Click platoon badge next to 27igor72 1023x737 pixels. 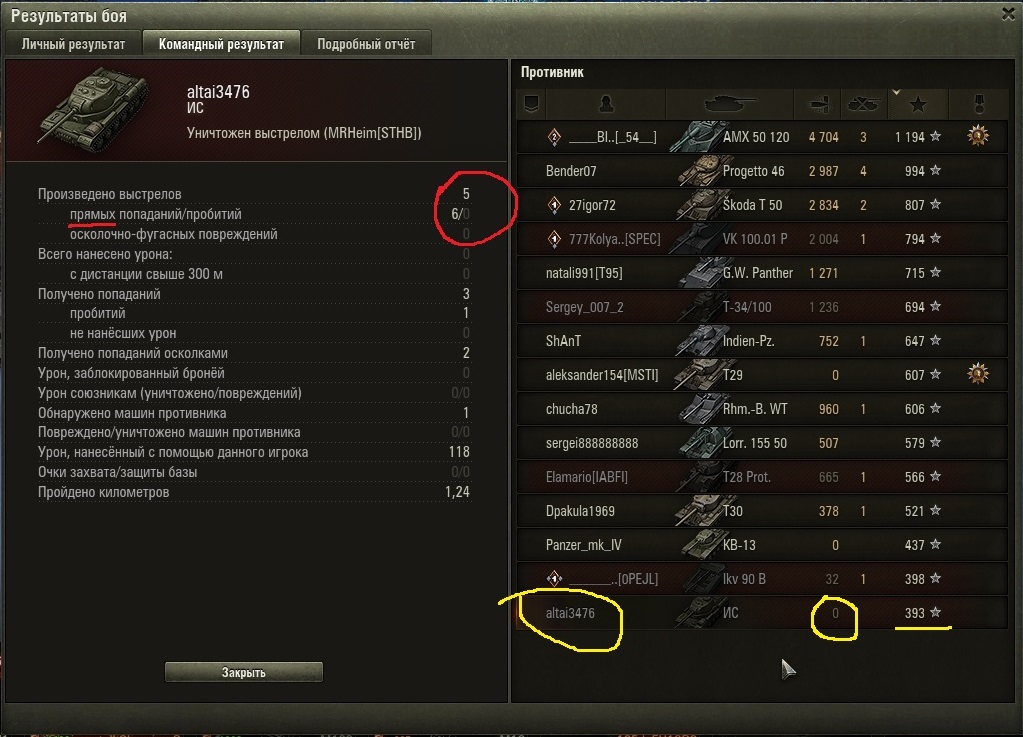pyautogui.click(x=554, y=205)
